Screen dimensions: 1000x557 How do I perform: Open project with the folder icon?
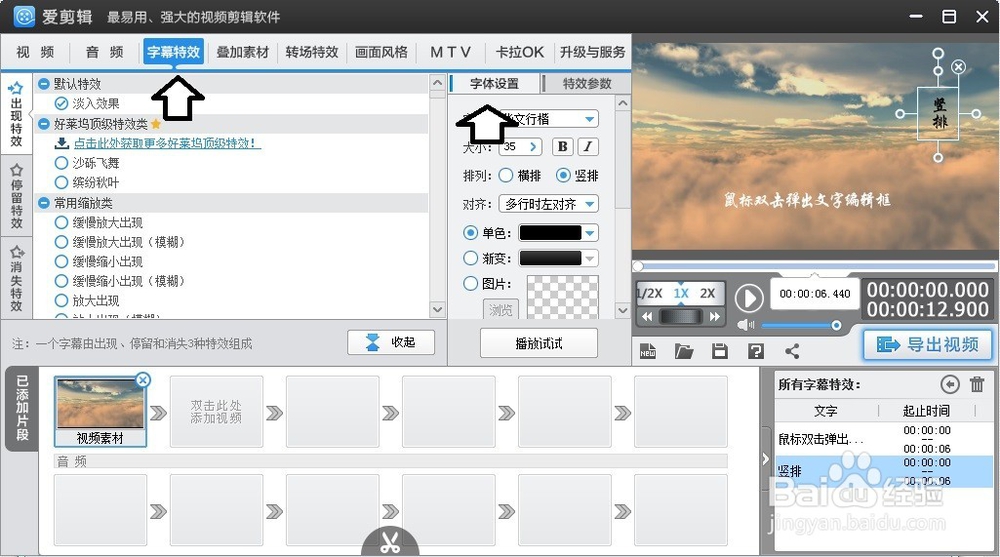point(684,351)
